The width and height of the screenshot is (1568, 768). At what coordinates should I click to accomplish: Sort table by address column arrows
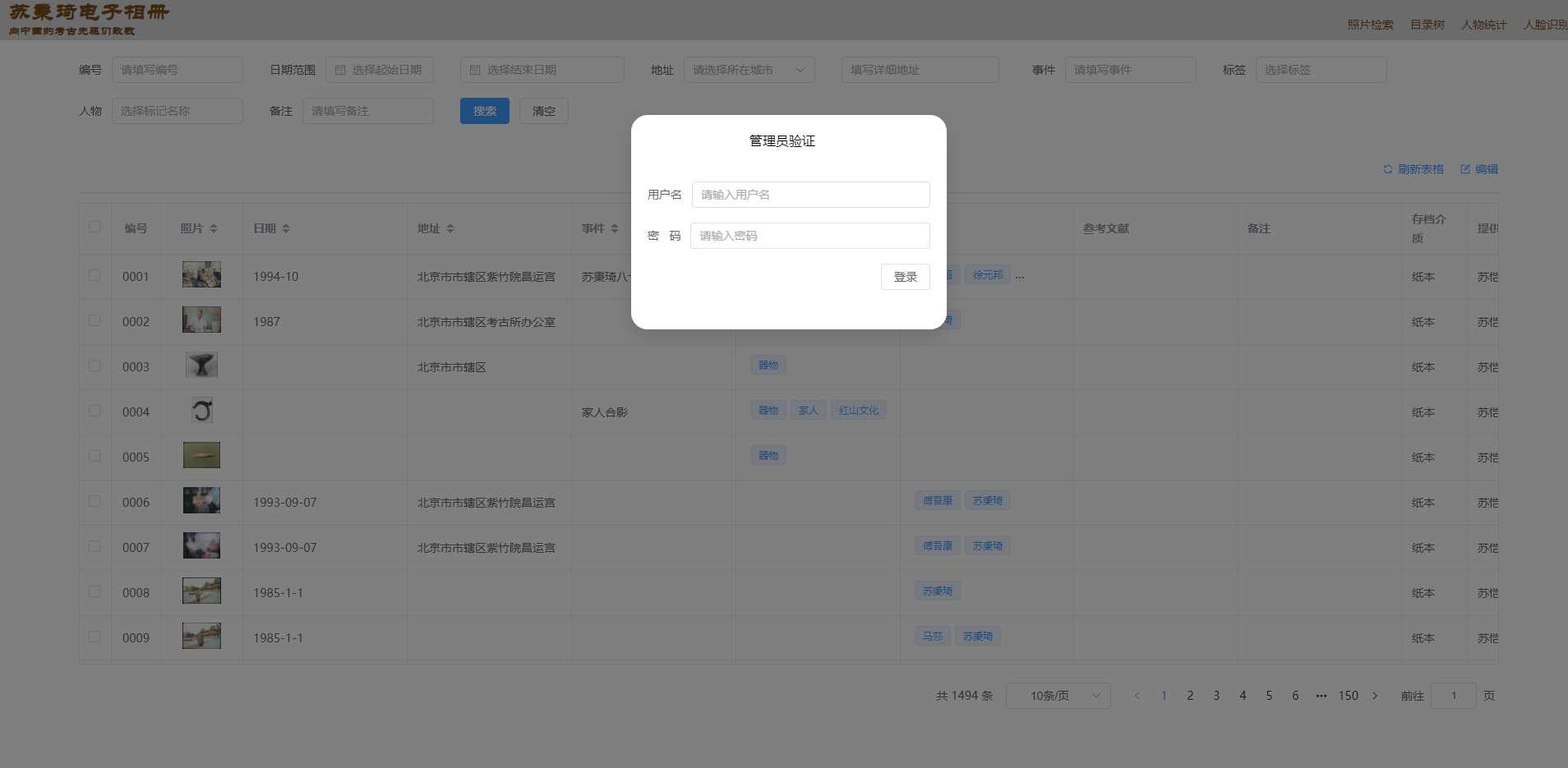pyautogui.click(x=450, y=228)
